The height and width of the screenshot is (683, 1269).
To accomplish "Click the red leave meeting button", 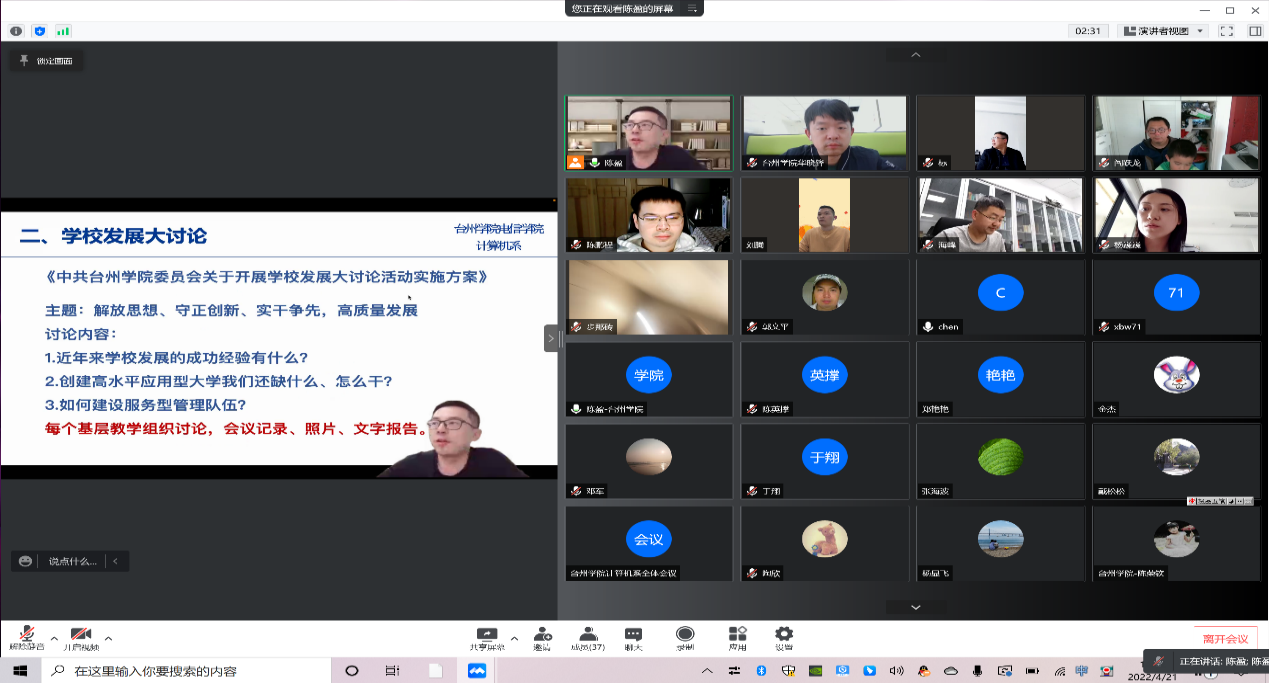I will [x=1225, y=639].
